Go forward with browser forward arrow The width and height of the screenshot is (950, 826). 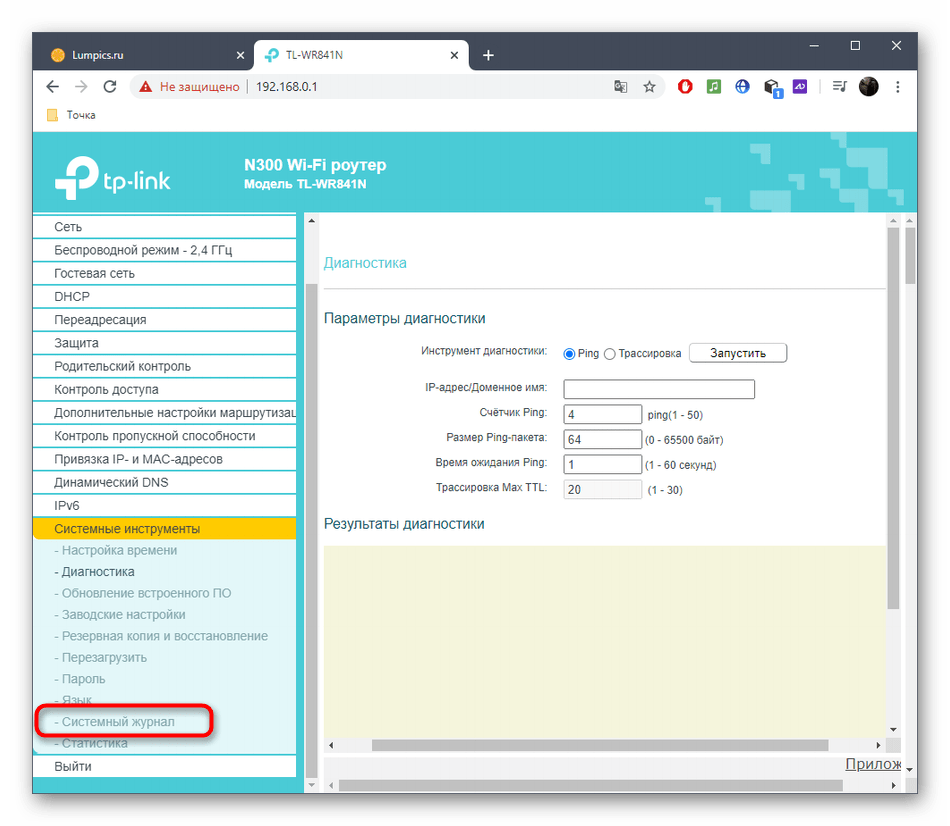[x=81, y=87]
